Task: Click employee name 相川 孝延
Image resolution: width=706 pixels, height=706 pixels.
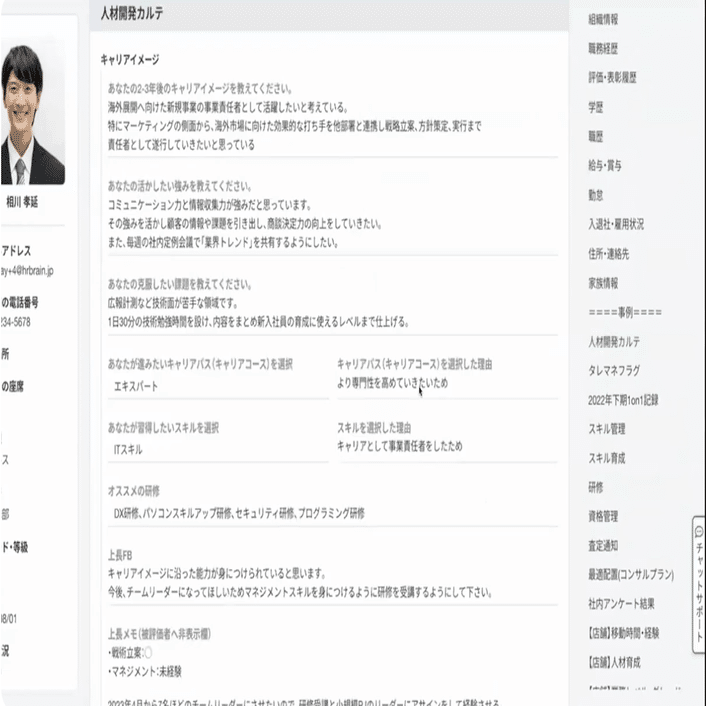Action: click(x=22, y=202)
